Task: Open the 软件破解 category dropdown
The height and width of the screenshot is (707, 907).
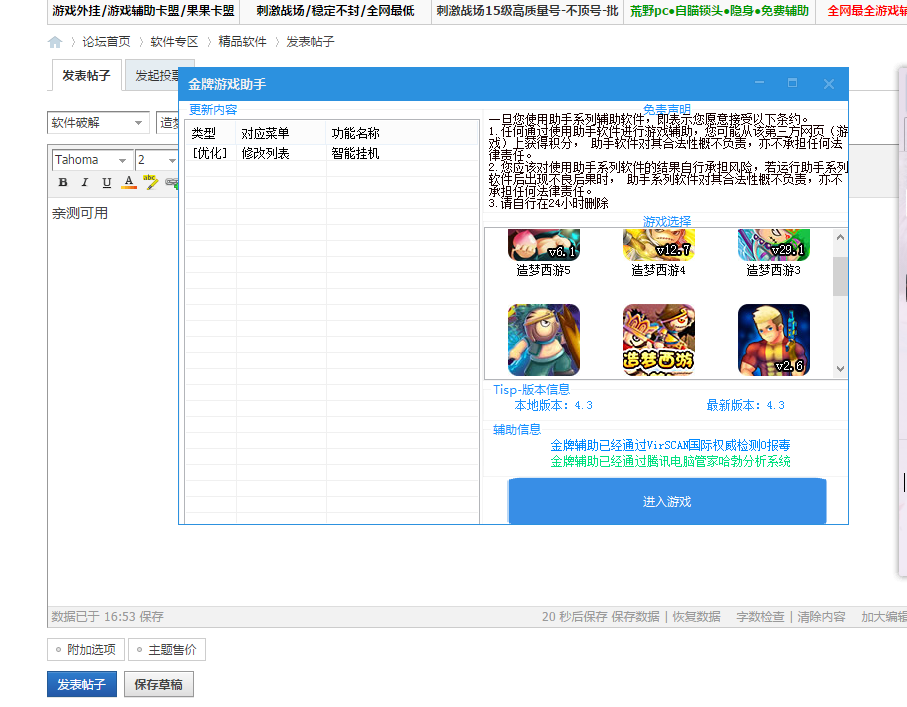Action: point(98,122)
